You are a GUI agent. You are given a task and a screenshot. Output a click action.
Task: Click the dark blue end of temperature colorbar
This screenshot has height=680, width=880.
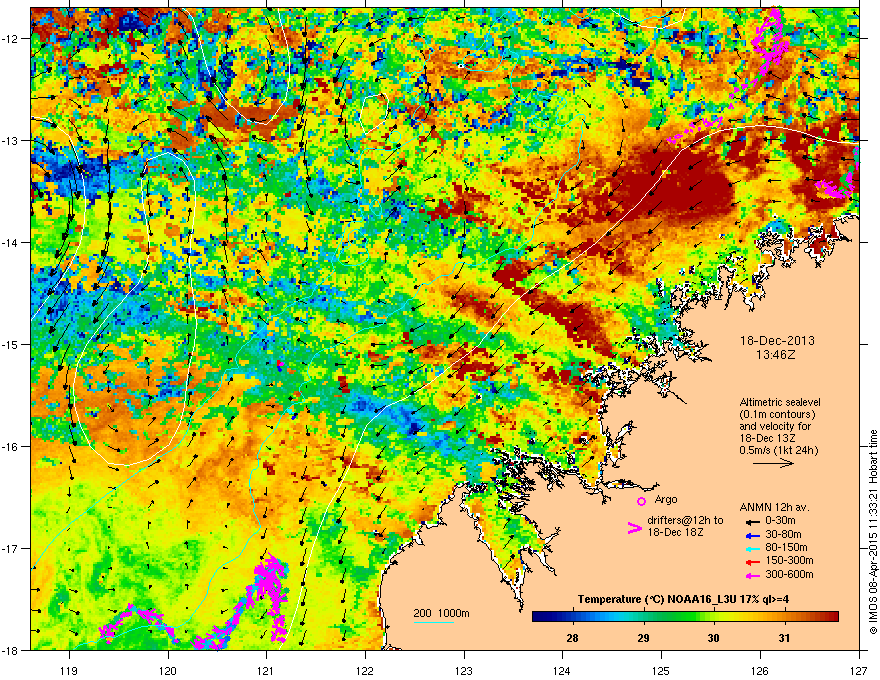[538, 617]
